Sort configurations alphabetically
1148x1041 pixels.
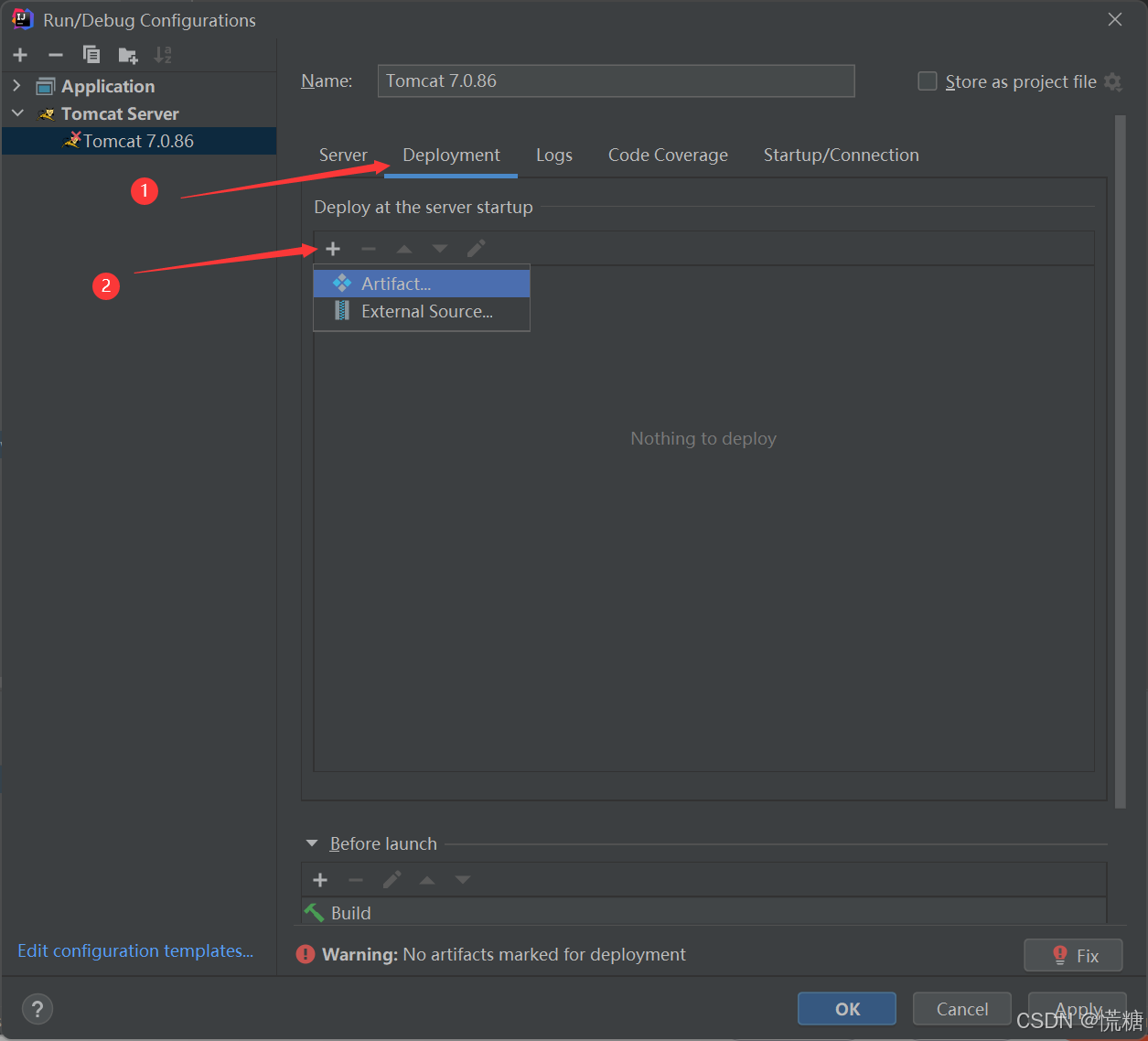point(163,55)
